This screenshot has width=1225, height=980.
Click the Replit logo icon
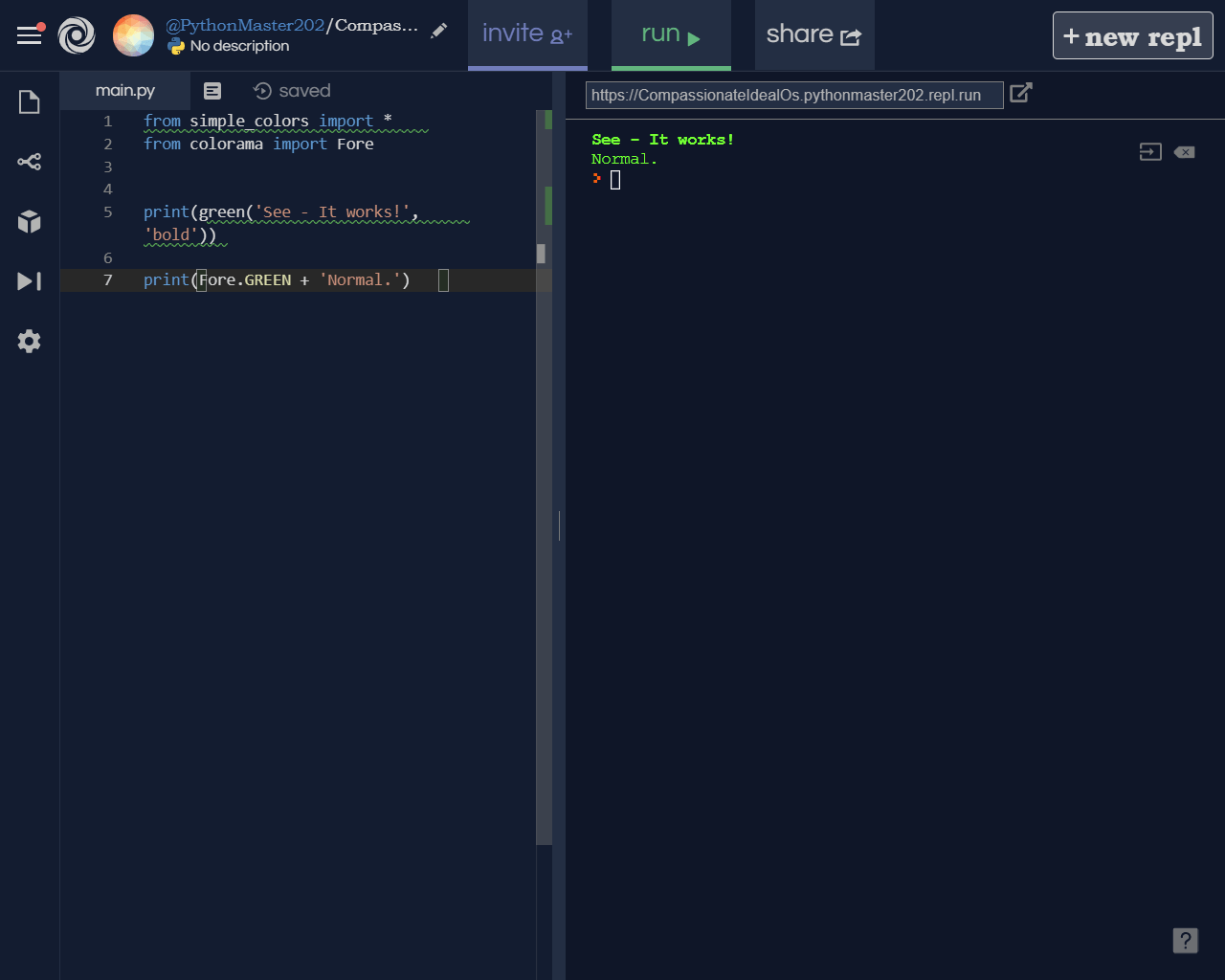coord(77,35)
